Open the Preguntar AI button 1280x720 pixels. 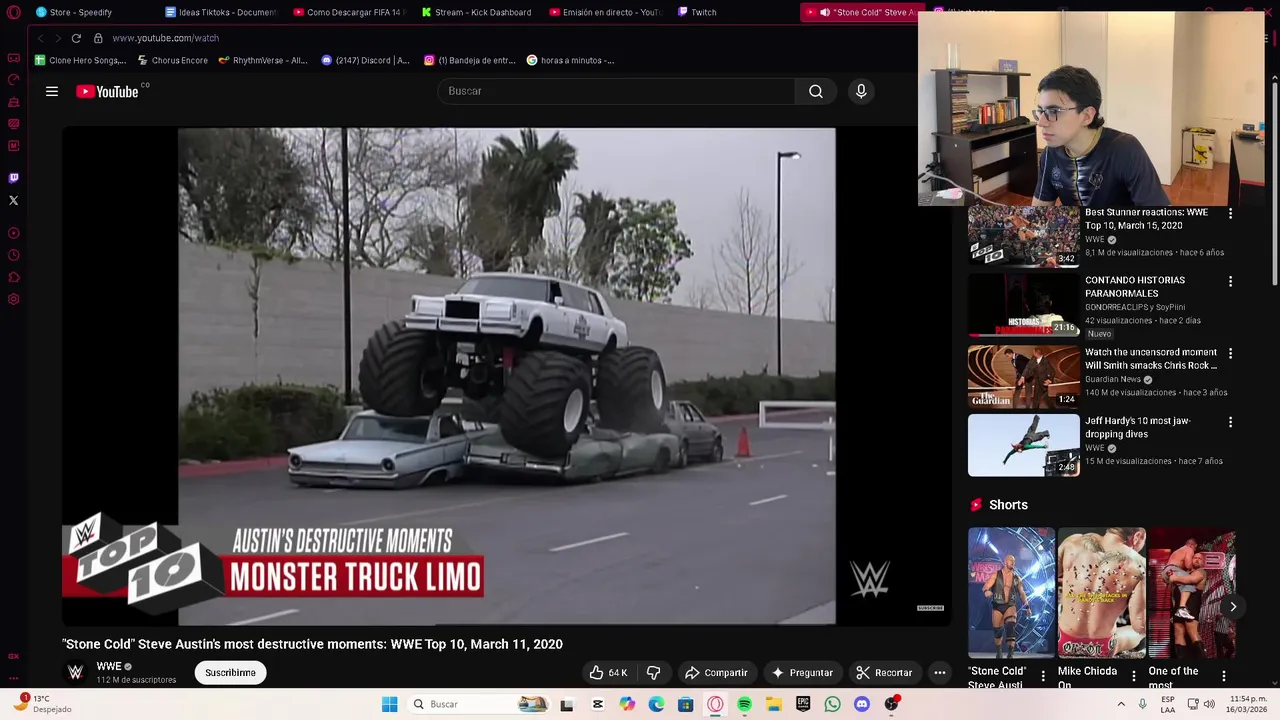(801, 673)
